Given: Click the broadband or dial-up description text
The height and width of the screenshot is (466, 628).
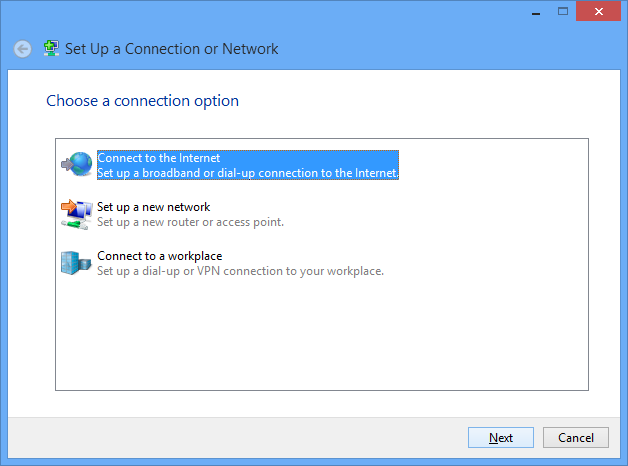Looking at the screenshot, I should click(x=248, y=173).
